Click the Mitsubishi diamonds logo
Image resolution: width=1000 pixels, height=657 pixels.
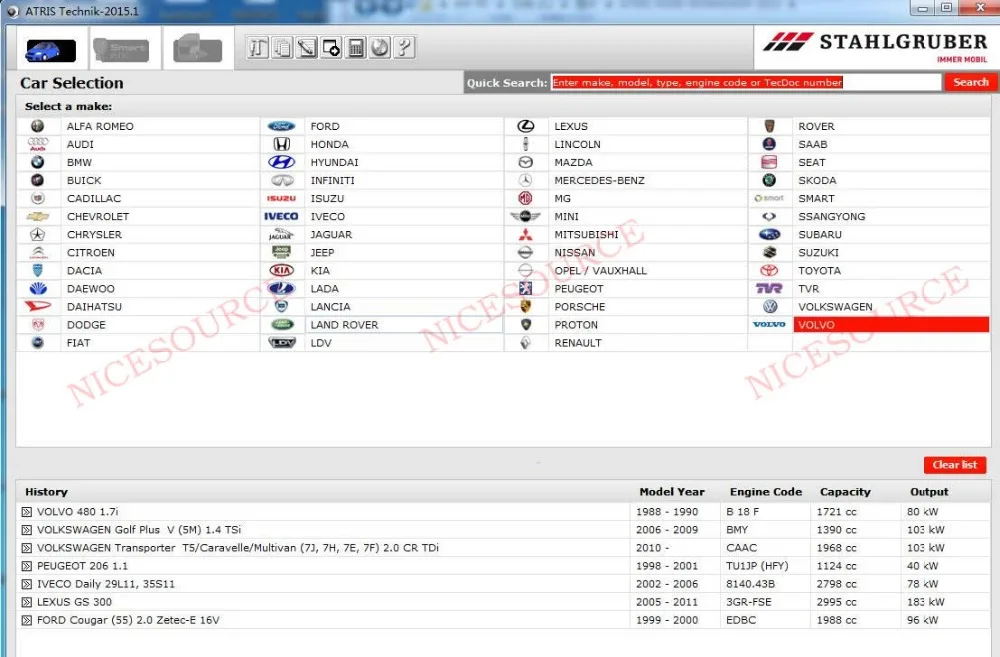click(526, 235)
